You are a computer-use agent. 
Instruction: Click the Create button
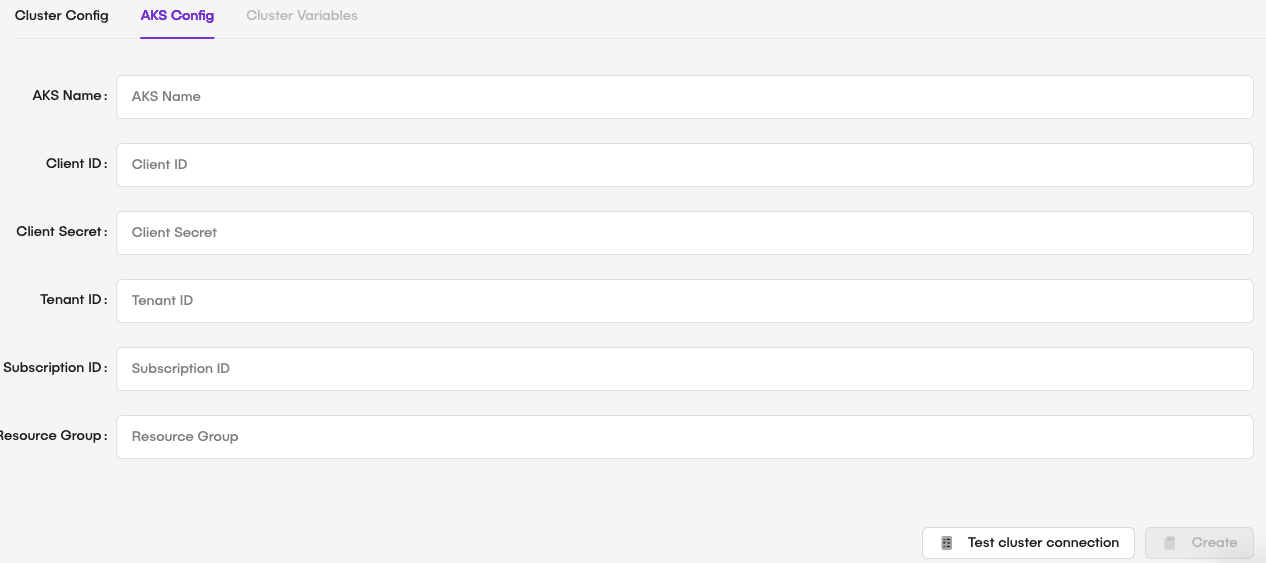click(1199, 543)
